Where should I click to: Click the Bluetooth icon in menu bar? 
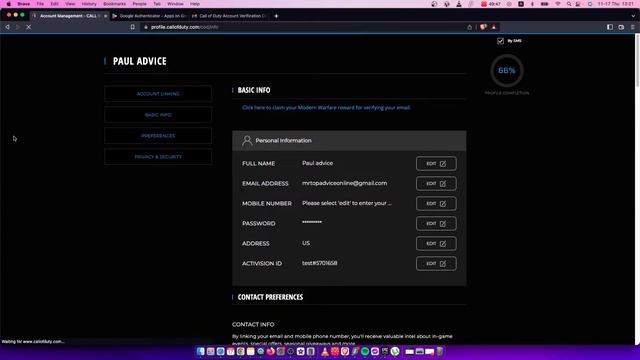pos(532,4)
